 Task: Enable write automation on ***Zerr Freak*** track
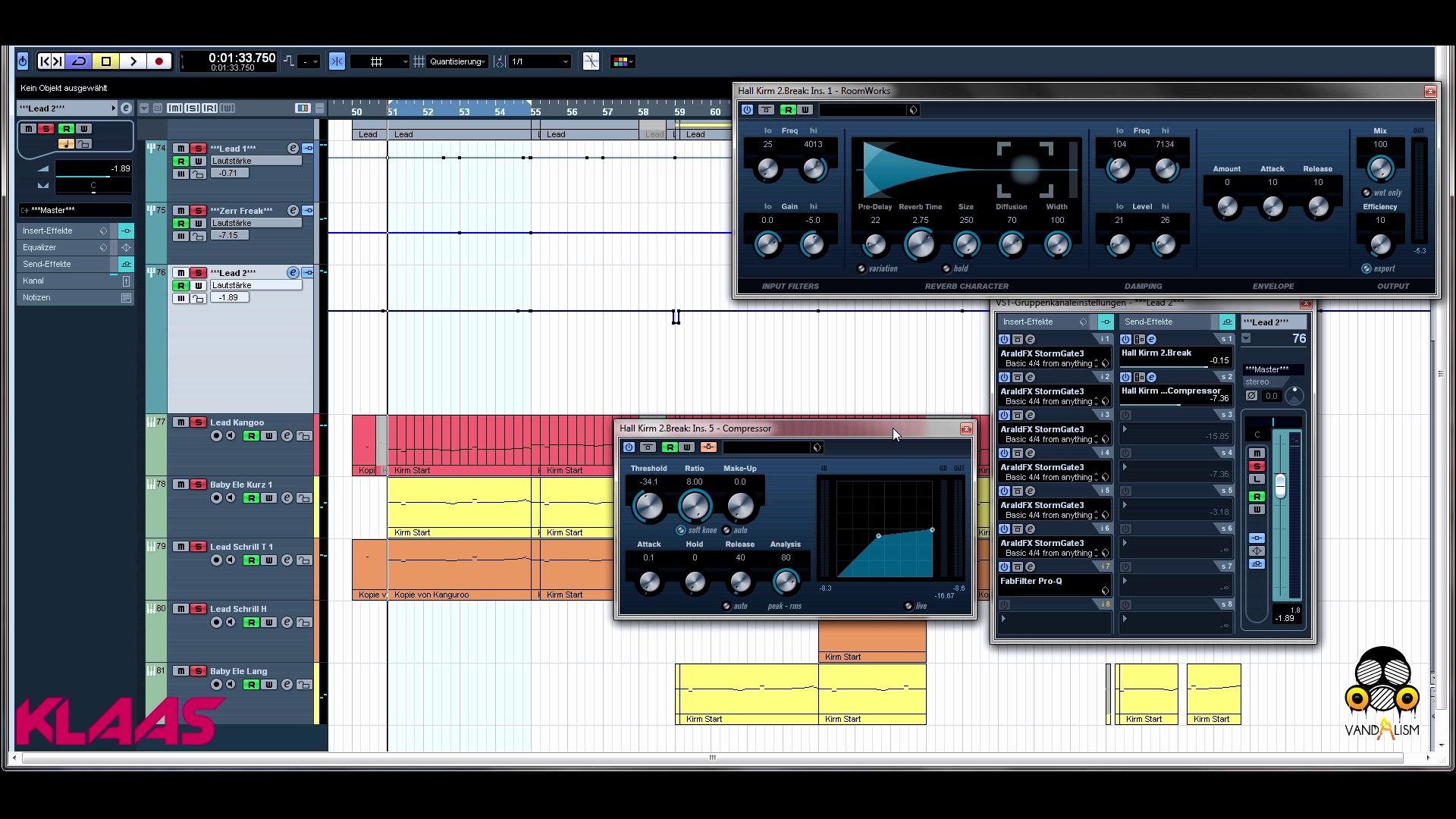click(198, 223)
